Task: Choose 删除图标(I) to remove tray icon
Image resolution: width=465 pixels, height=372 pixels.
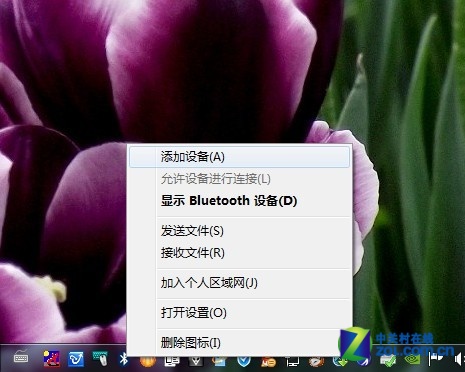Action: [239, 342]
